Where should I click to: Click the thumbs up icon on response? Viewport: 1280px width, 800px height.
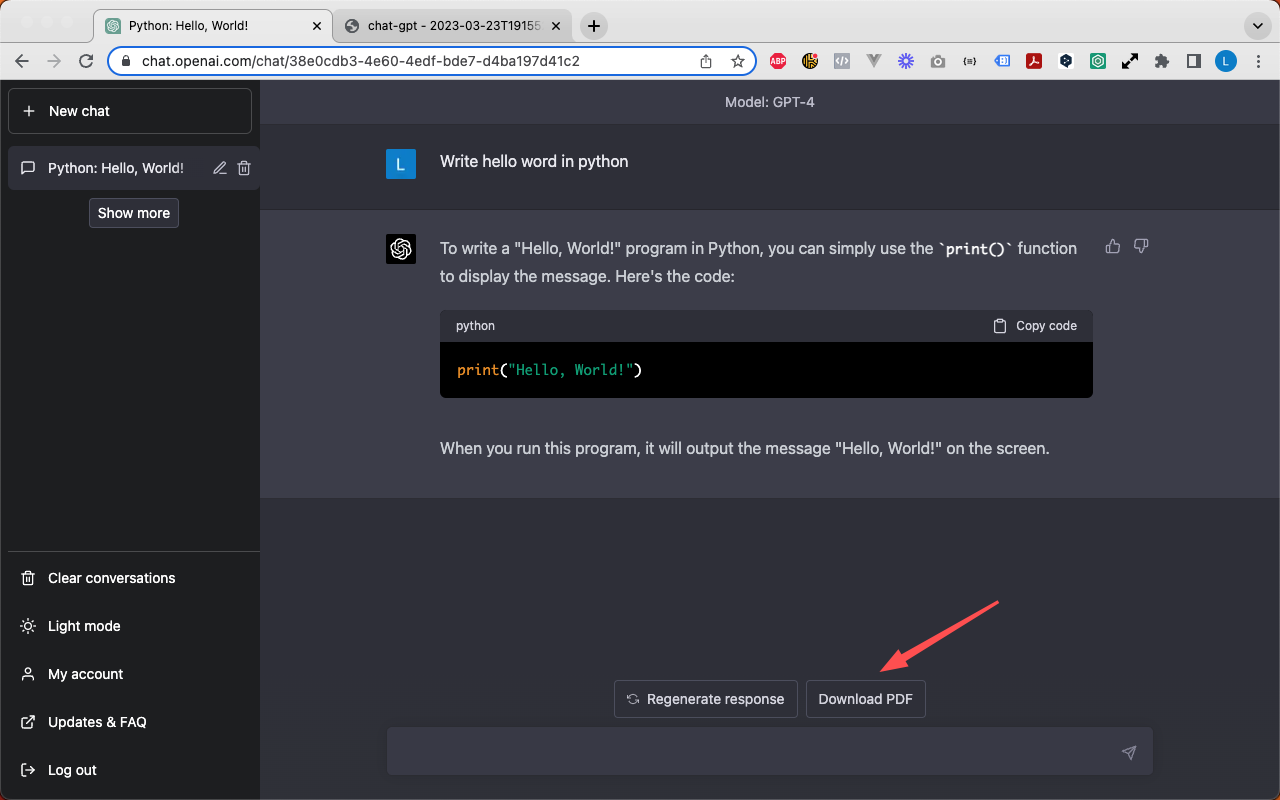tap(1112, 246)
